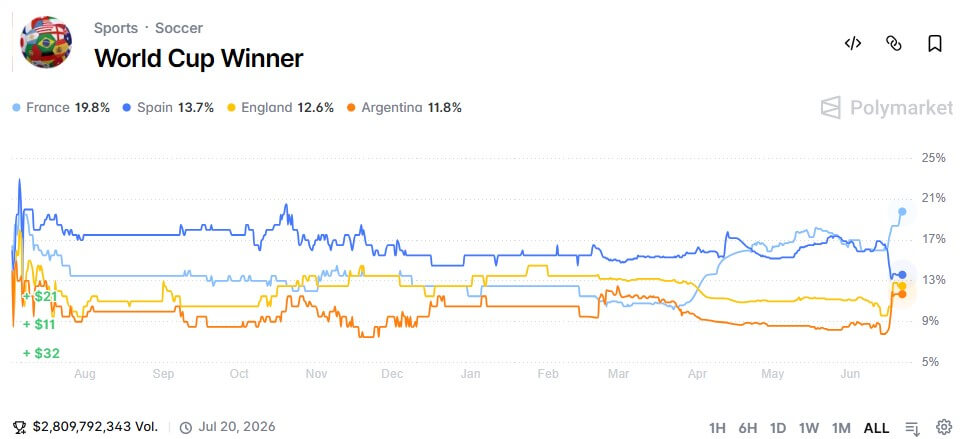The height and width of the screenshot is (439, 964).
Task: Switch chart to 1D range
Action: click(778, 428)
